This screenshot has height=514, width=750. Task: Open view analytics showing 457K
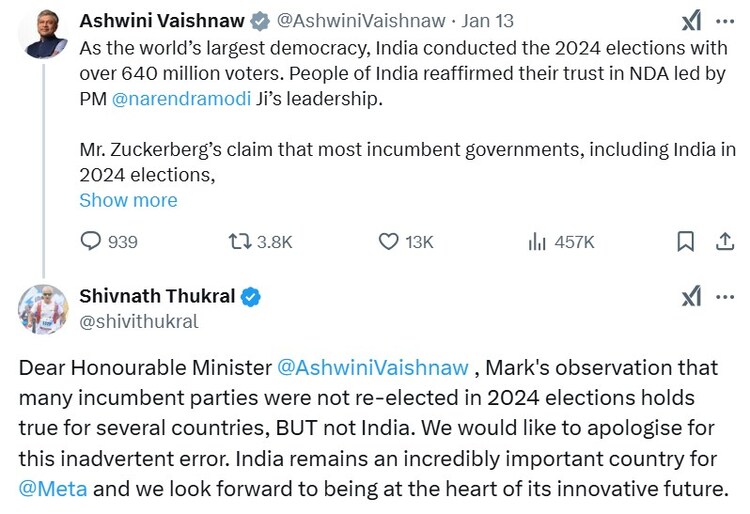(537, 241)
